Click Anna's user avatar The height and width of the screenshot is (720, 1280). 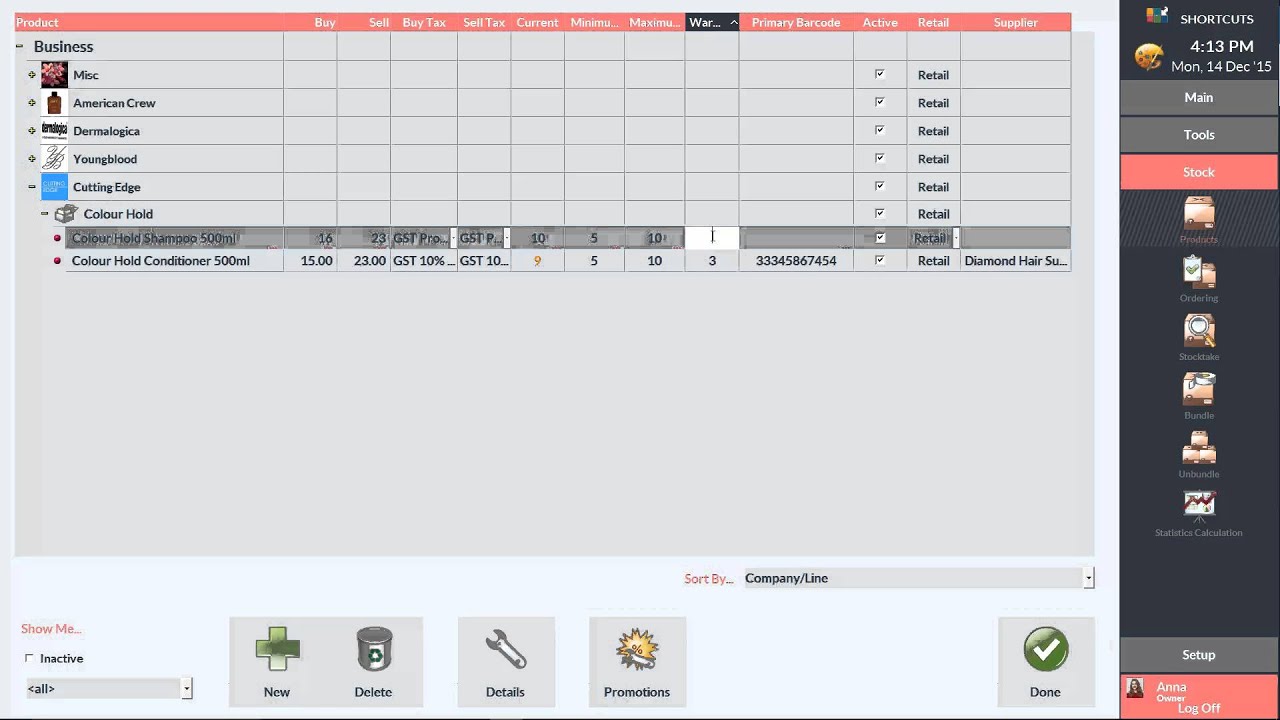pyautogui.click(x=1135, y=689)
